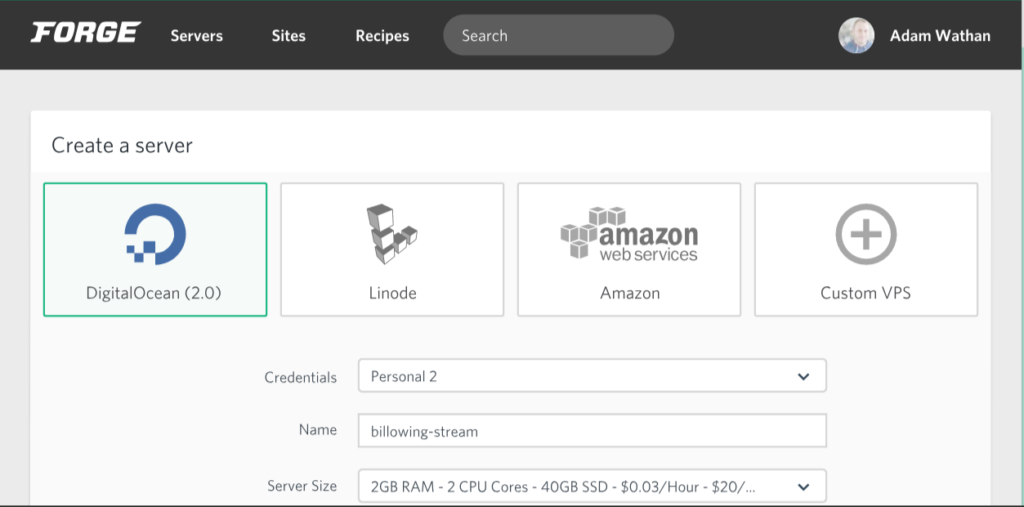The height and width of the screenshot is (507, 1024).
Task: Click the Forge logo
Action: pyautogui.click(x=86, y=33)
